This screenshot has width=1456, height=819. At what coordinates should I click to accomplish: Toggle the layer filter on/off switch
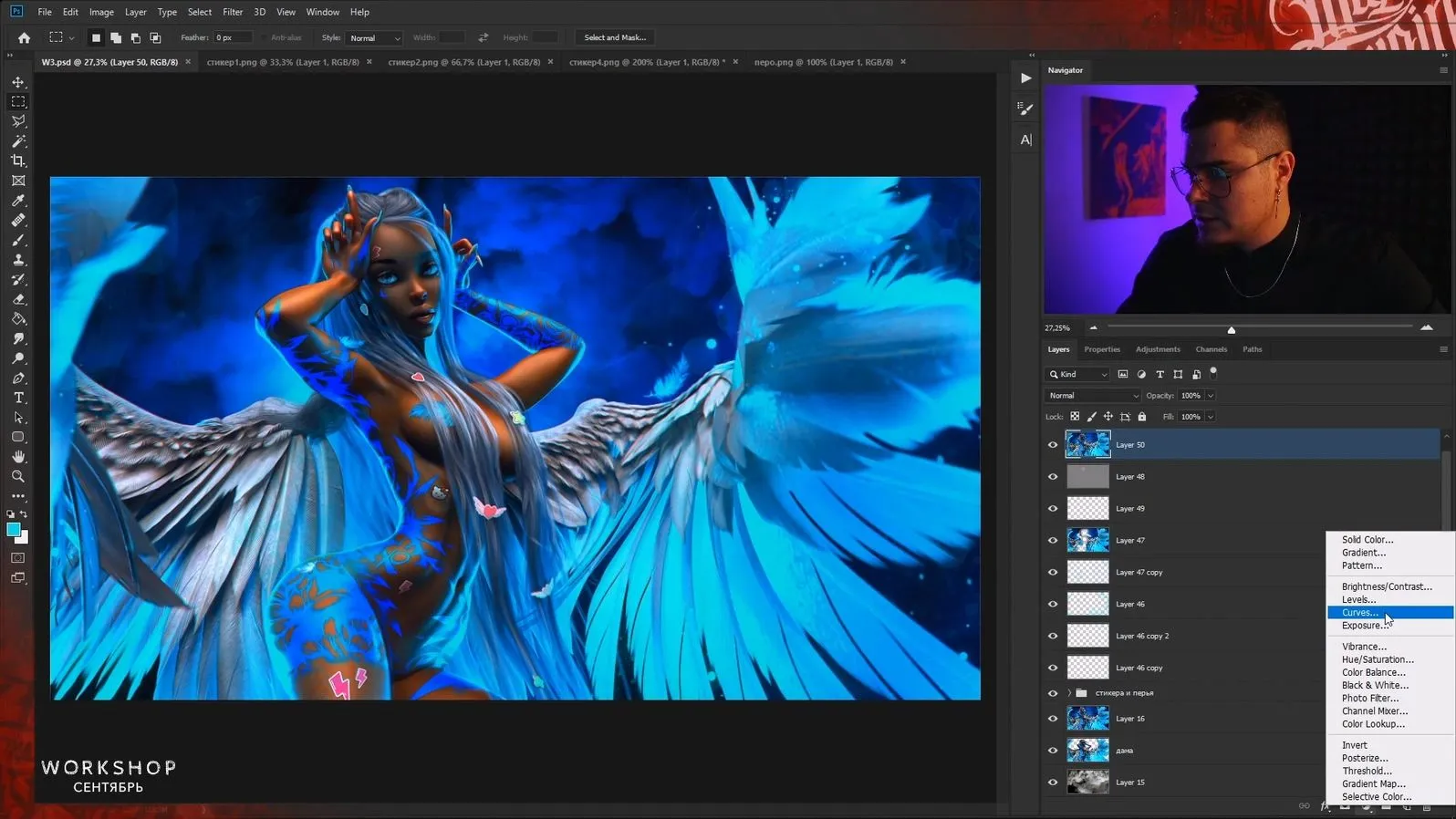[1213, 373]
